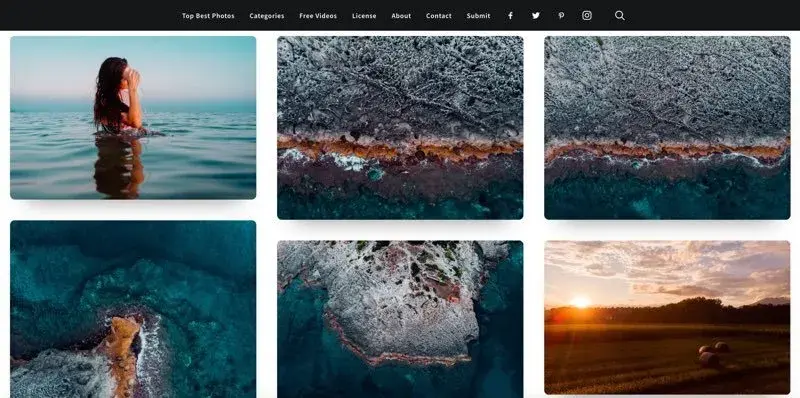Open the Categories menu item
The height and width of the screenshot is (398, 800).
[267, 16]
